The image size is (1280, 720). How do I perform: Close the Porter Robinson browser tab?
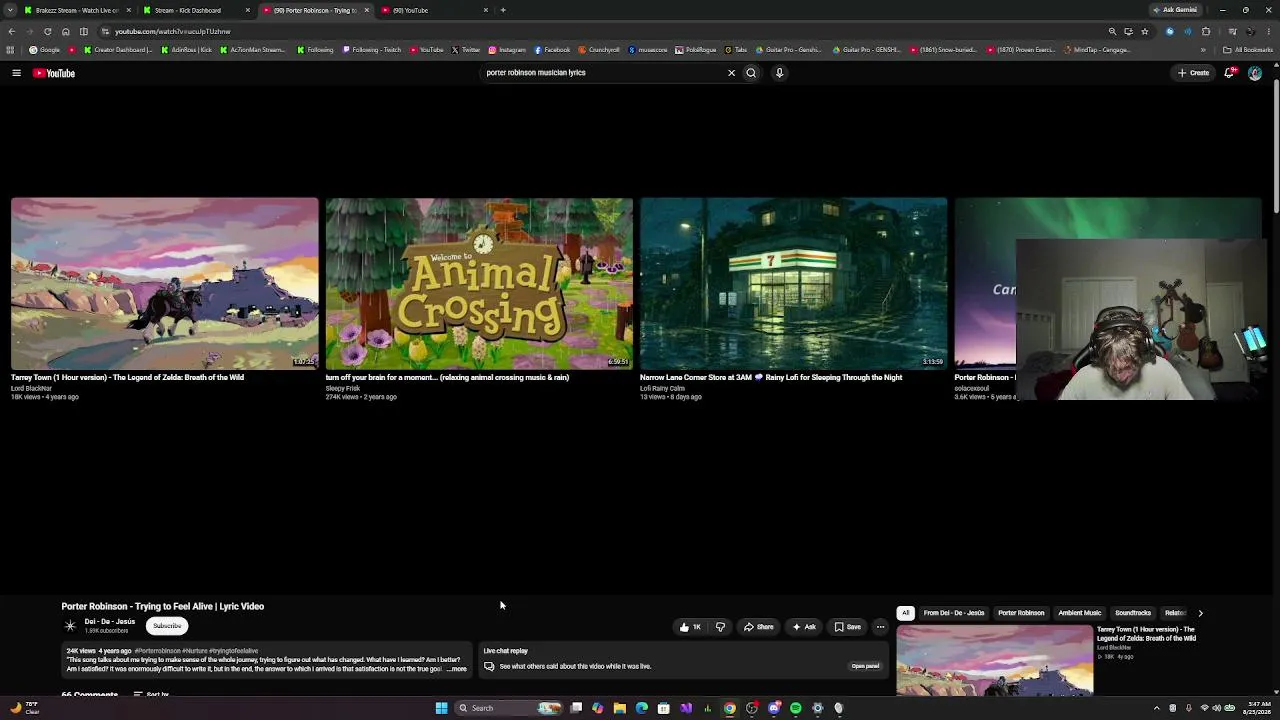pyautogui.click(x=367, y=10)
